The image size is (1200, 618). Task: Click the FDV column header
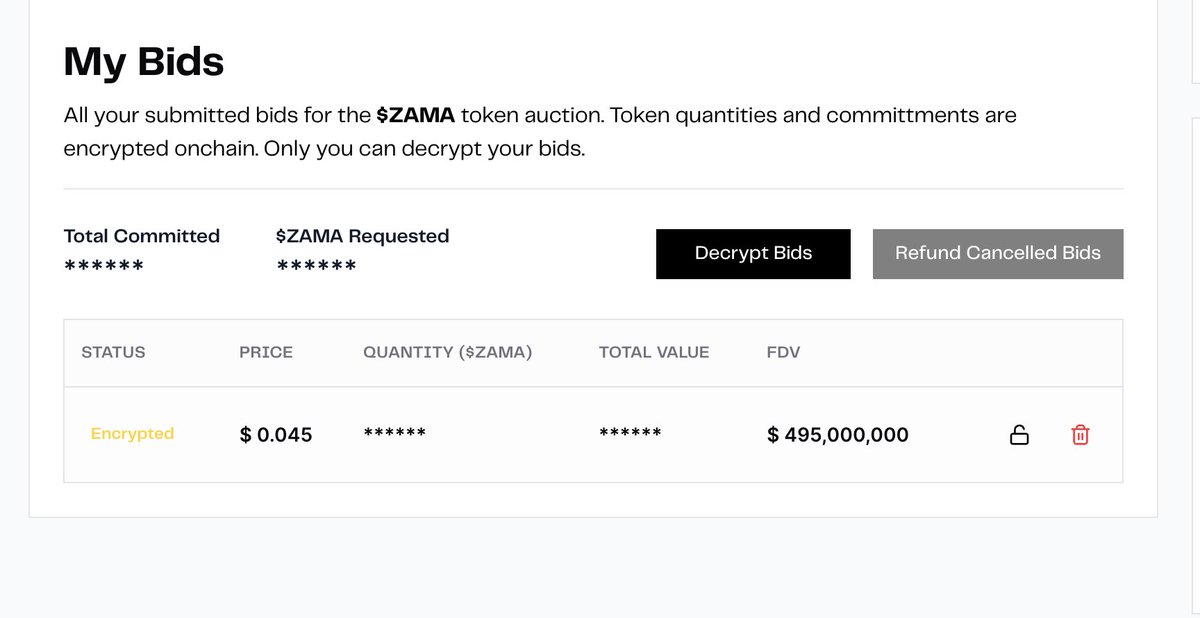point(783,352)
